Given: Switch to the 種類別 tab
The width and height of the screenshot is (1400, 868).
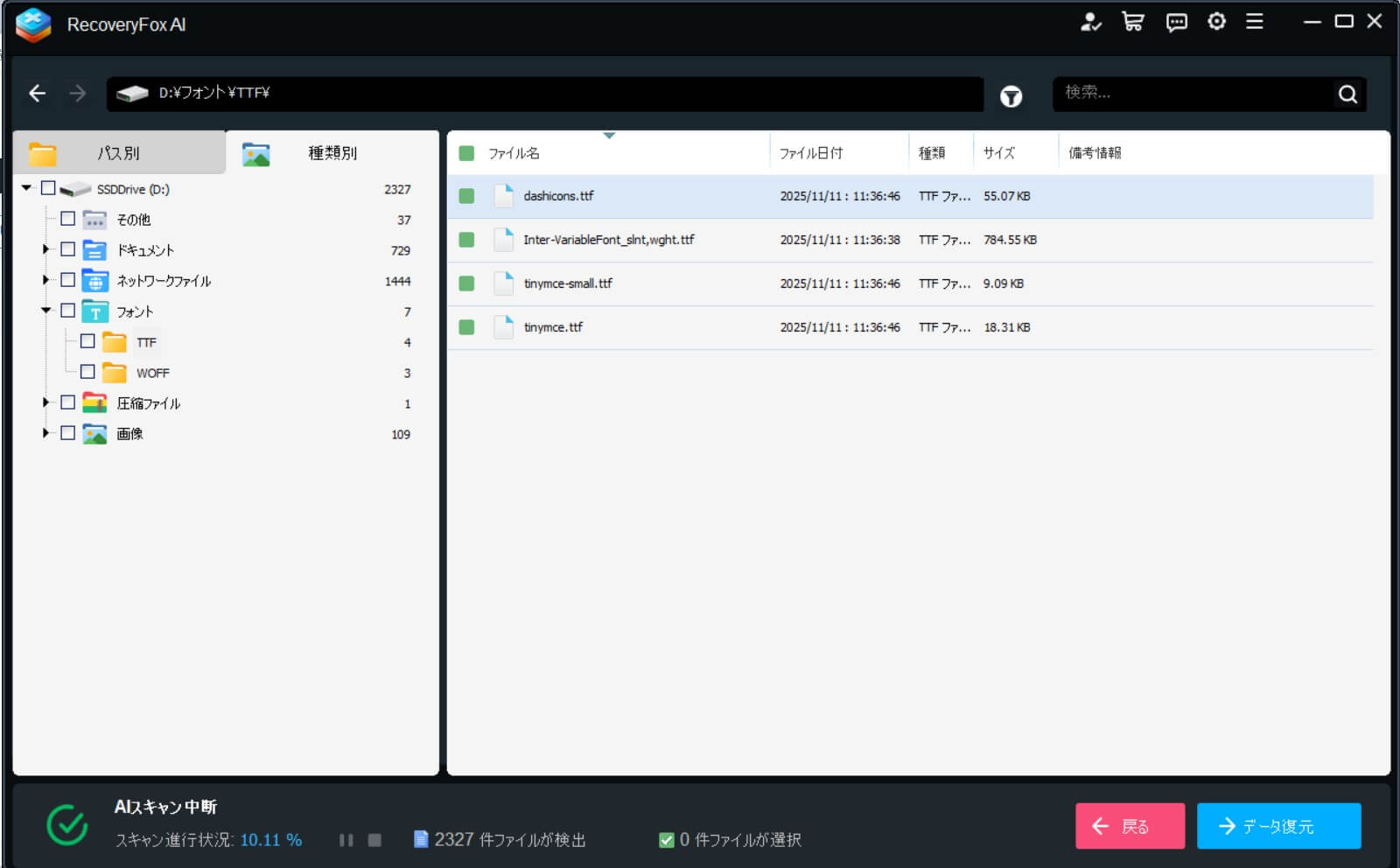Looking at the screenshot, I should click(x=332, y=153).
